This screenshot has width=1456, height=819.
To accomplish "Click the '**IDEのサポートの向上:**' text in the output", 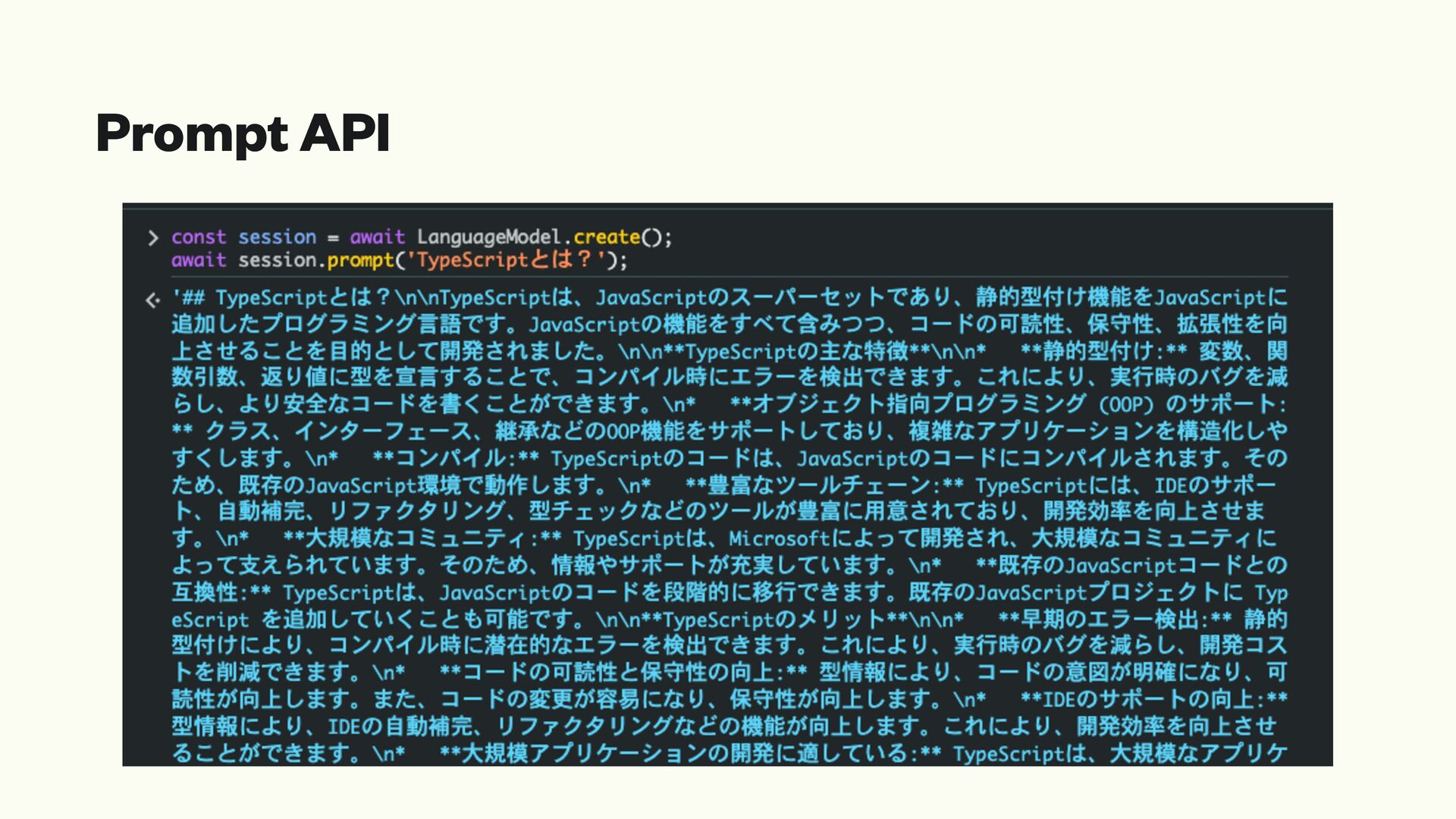I will point(1153,699).
